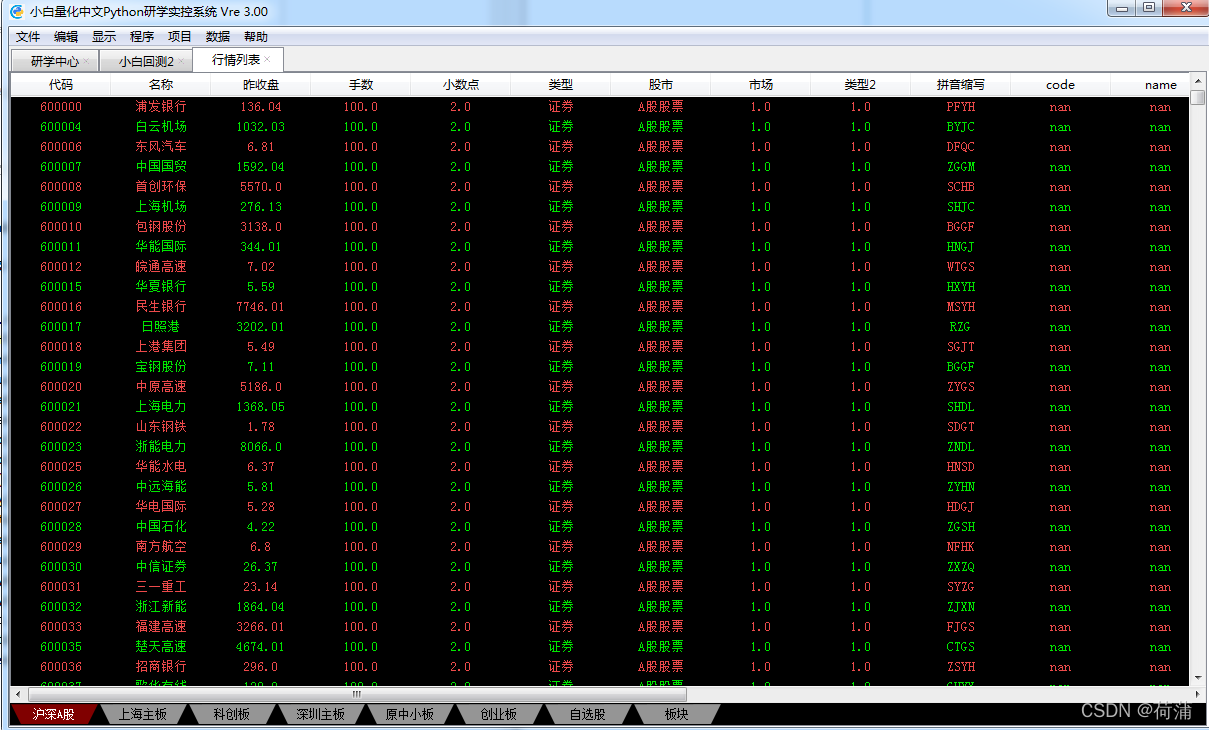Open the 数据 menu
The height and width of the screenshot is (730, 1209).
tap(218, 37)
